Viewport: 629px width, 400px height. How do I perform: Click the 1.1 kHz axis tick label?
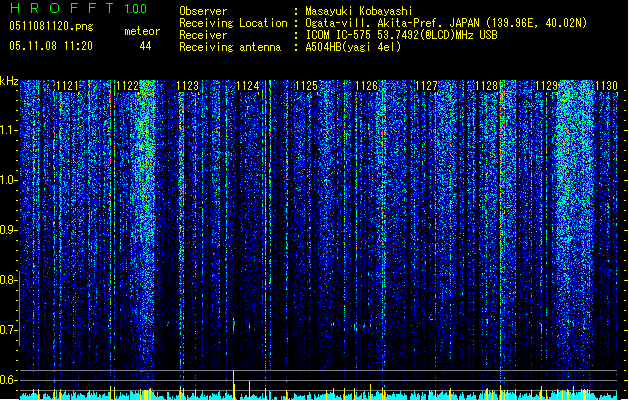(8, 130)
